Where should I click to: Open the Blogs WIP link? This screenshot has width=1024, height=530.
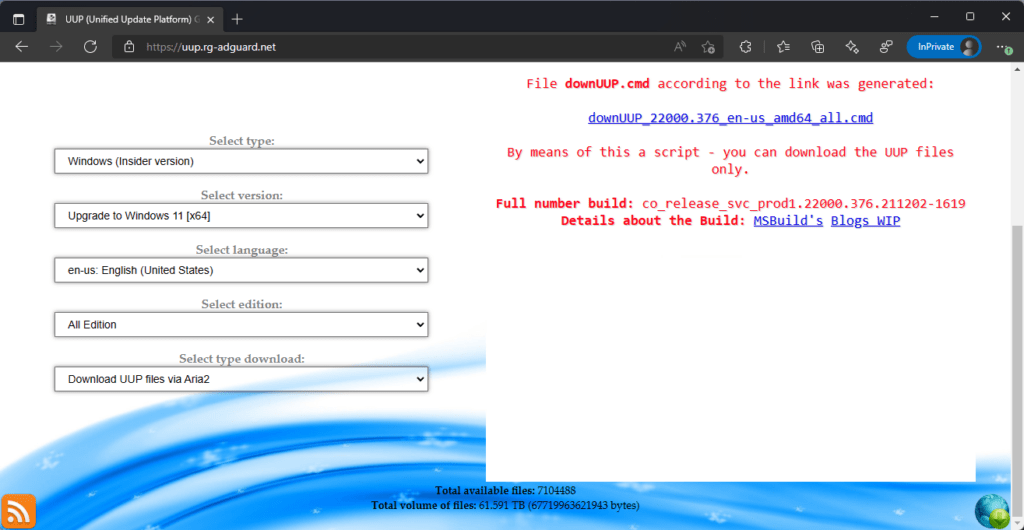(x=865, y=221)
